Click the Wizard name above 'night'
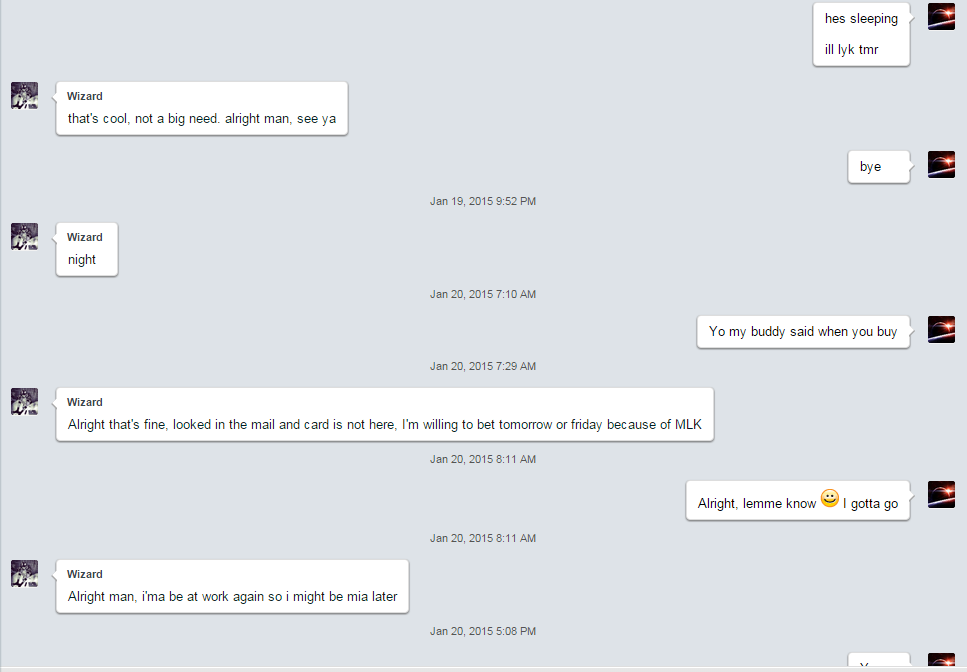The width and height of the screenshot is (967, 672). 84,237
